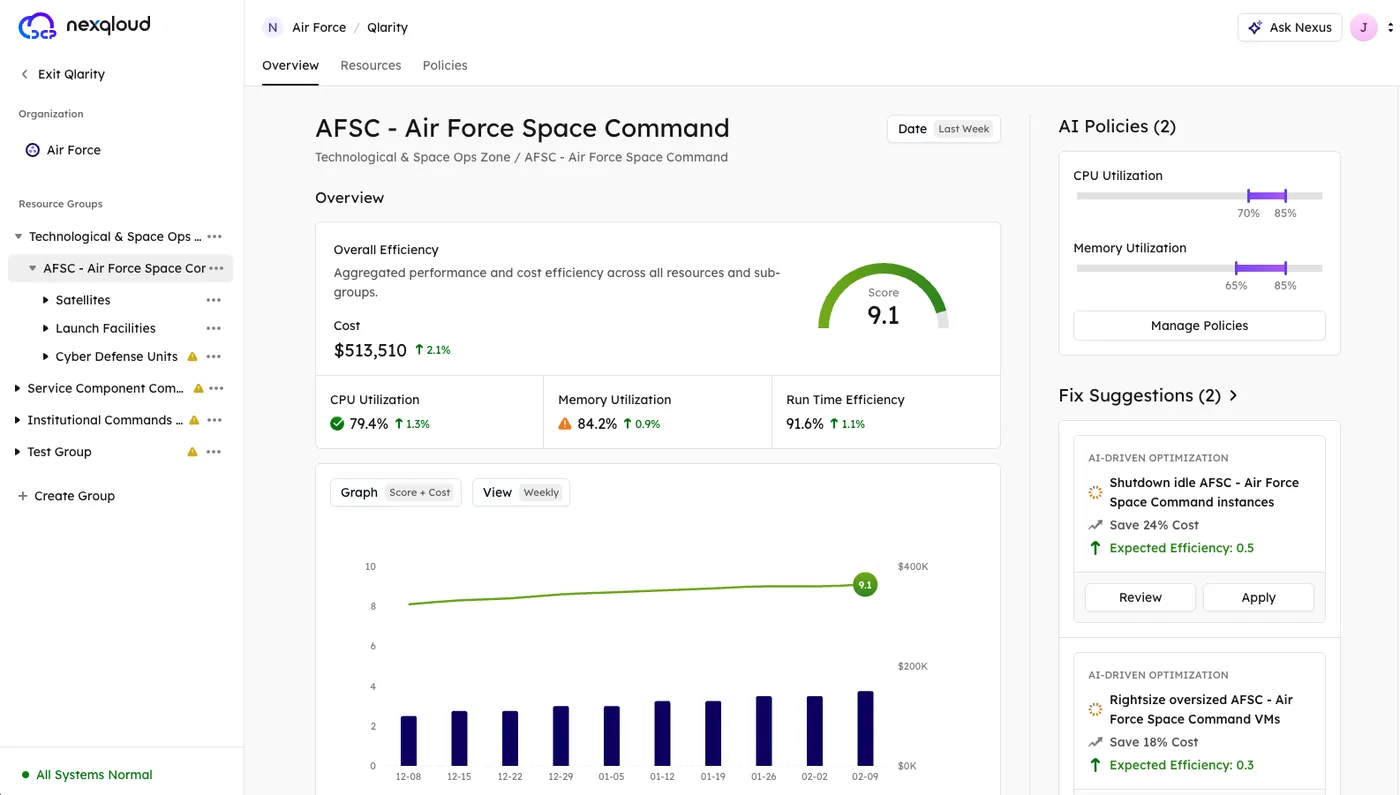
Task: Open the more-options menu for AFSC group
Action: point(216,268)
